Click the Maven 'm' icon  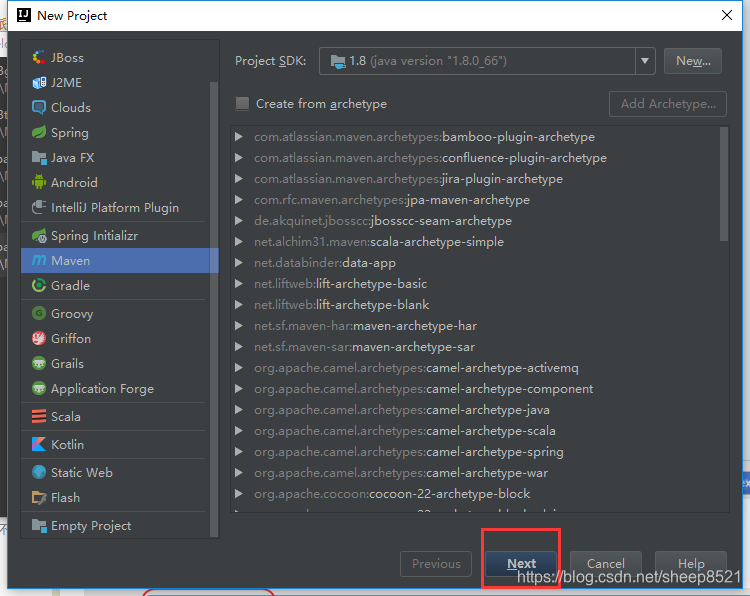(x=39, y=261)
